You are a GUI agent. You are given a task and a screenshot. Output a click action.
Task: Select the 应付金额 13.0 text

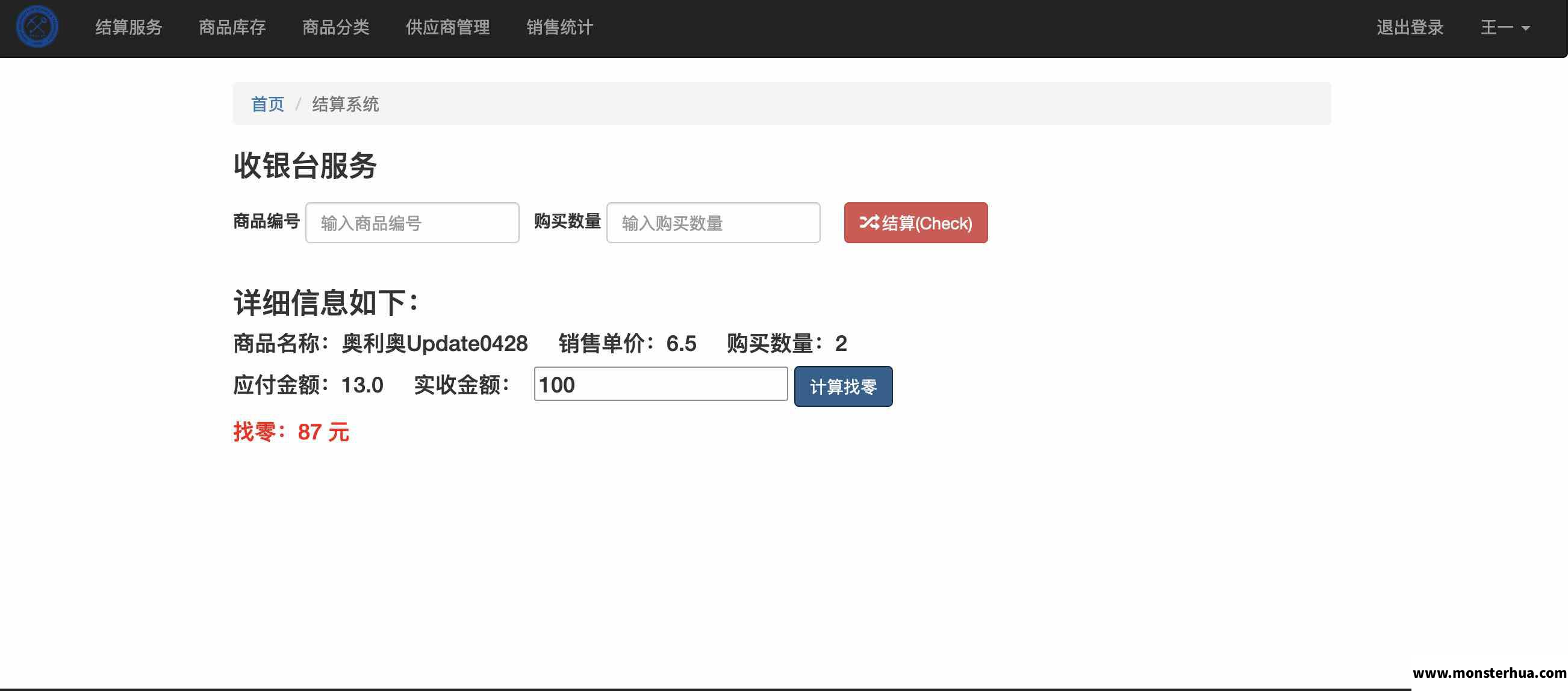[x=308, y=385]
